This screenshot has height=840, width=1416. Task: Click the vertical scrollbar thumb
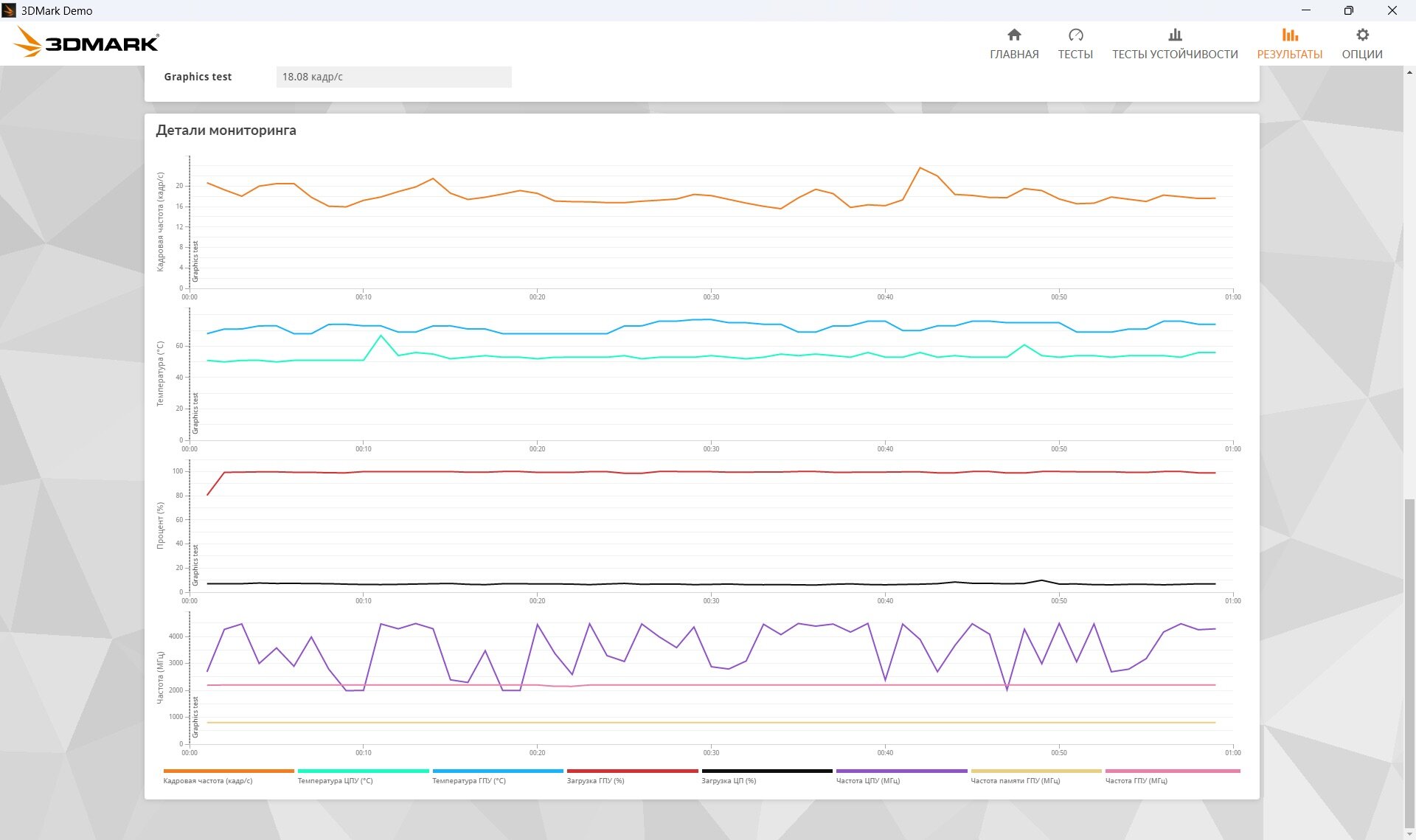tap(1409, 664)
